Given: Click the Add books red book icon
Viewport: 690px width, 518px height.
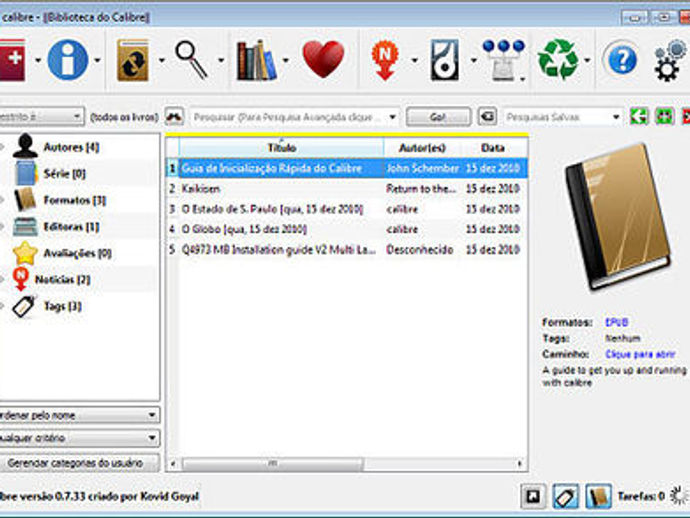Looking at the screenshot, I should click(x=12, y=59).
